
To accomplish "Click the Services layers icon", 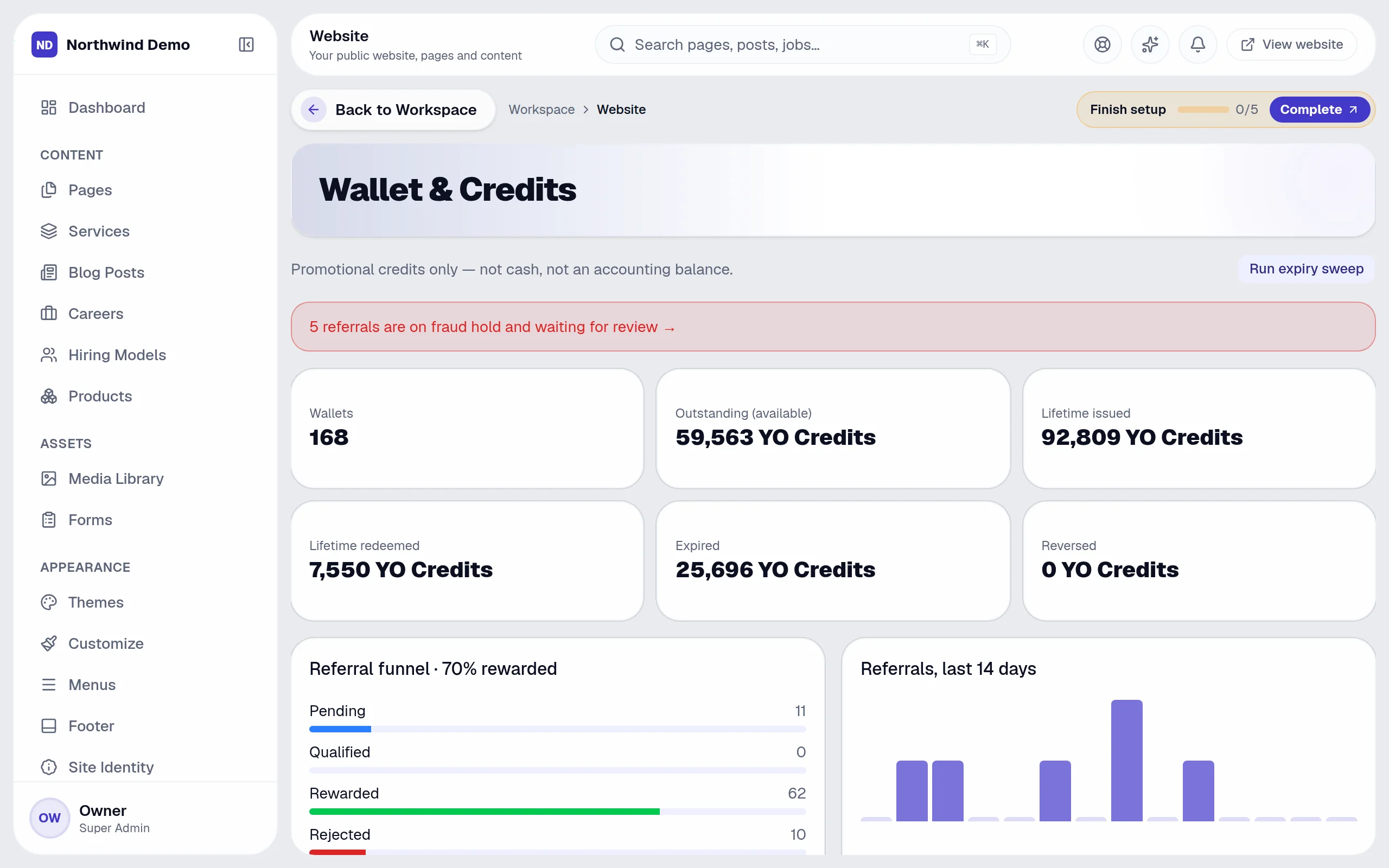I will click(49, 231).
